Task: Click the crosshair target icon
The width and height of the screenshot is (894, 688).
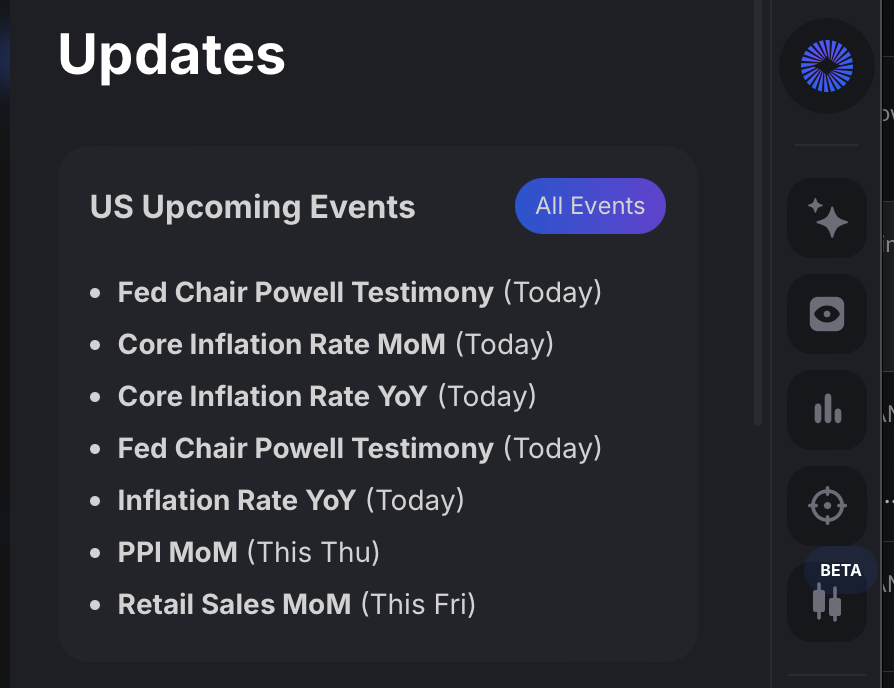Action: pos(827,505)
